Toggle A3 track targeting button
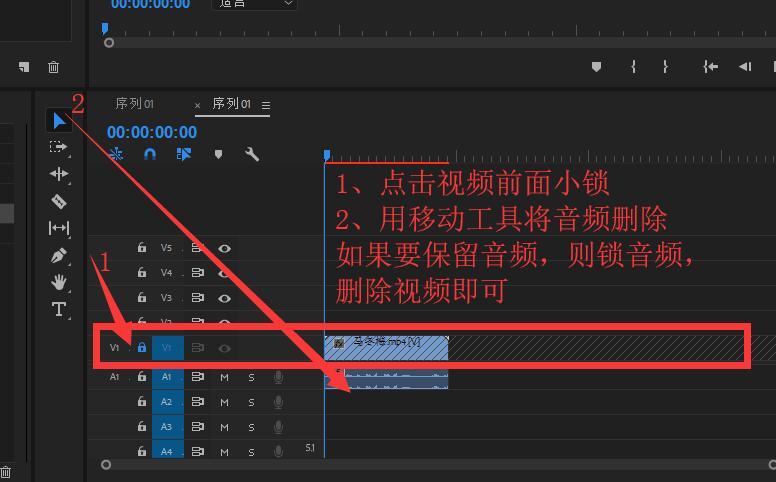Screen dimensions: 776x482 pos(167,427)
